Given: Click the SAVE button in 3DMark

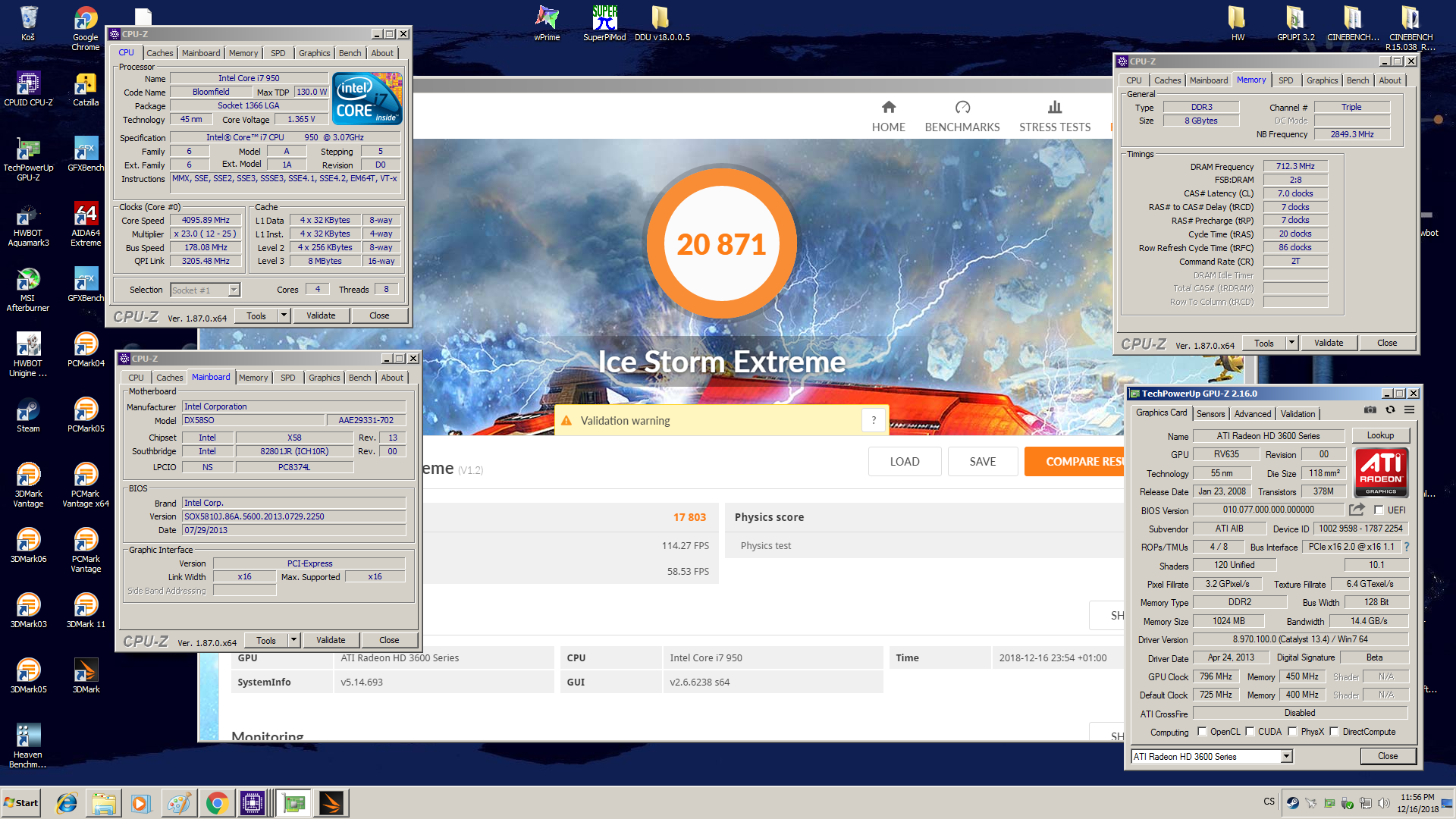Looking at the screenshot, I should (983, 461).
